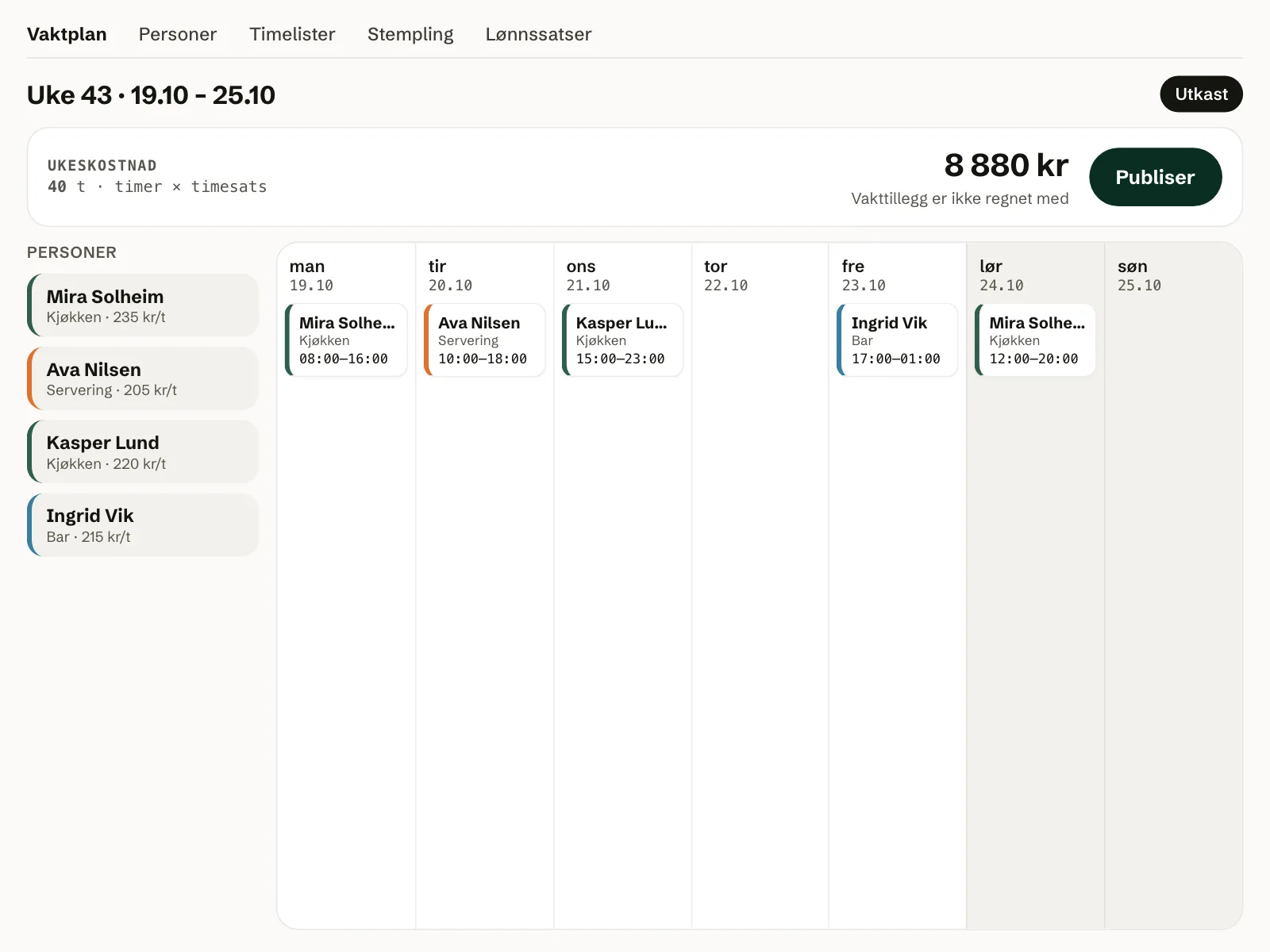
Task: Open Mira Solheim's Monday 08:00–16:00 shift
Action: [x=346, y=340]
